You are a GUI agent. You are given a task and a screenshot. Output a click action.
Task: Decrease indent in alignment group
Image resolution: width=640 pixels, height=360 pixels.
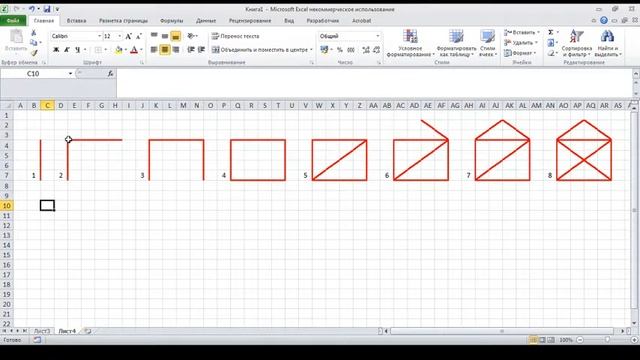tap(191, 50)
